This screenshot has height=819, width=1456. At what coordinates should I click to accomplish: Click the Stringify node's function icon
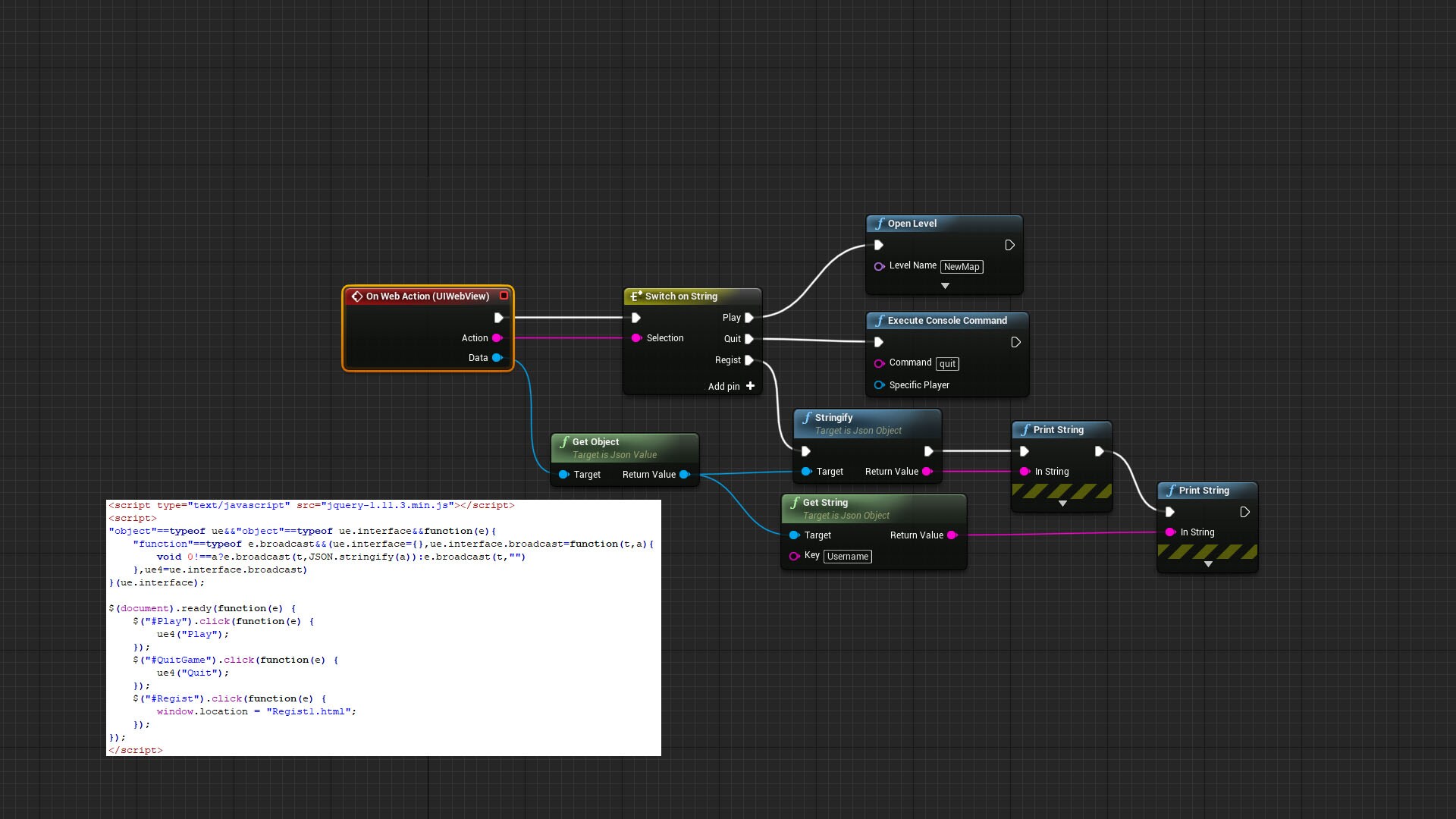806,418
